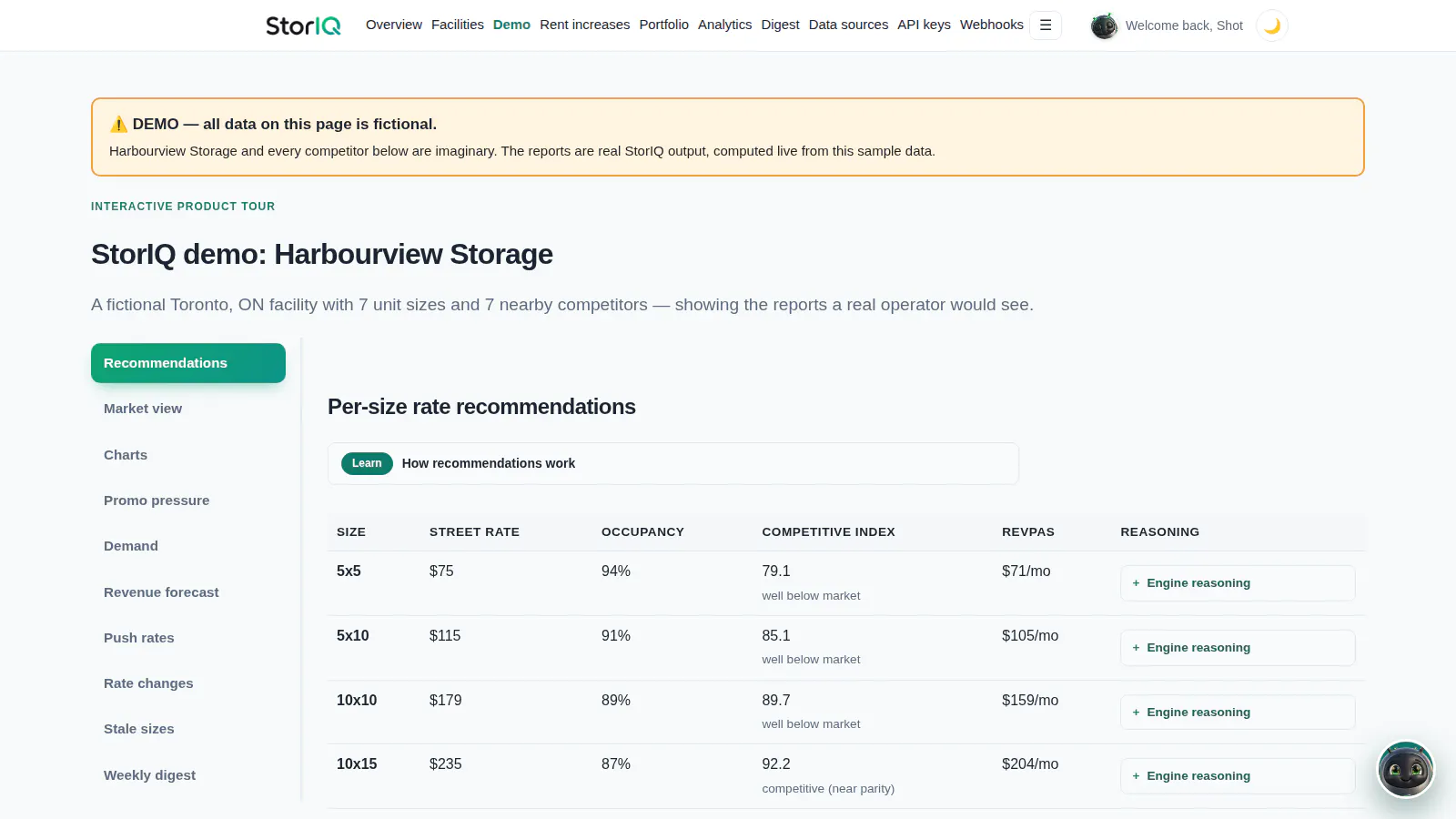This screenshot has height=819, width=1456.
Task: Select the Recommendations sidebar tab
Action: coord(188,363)
